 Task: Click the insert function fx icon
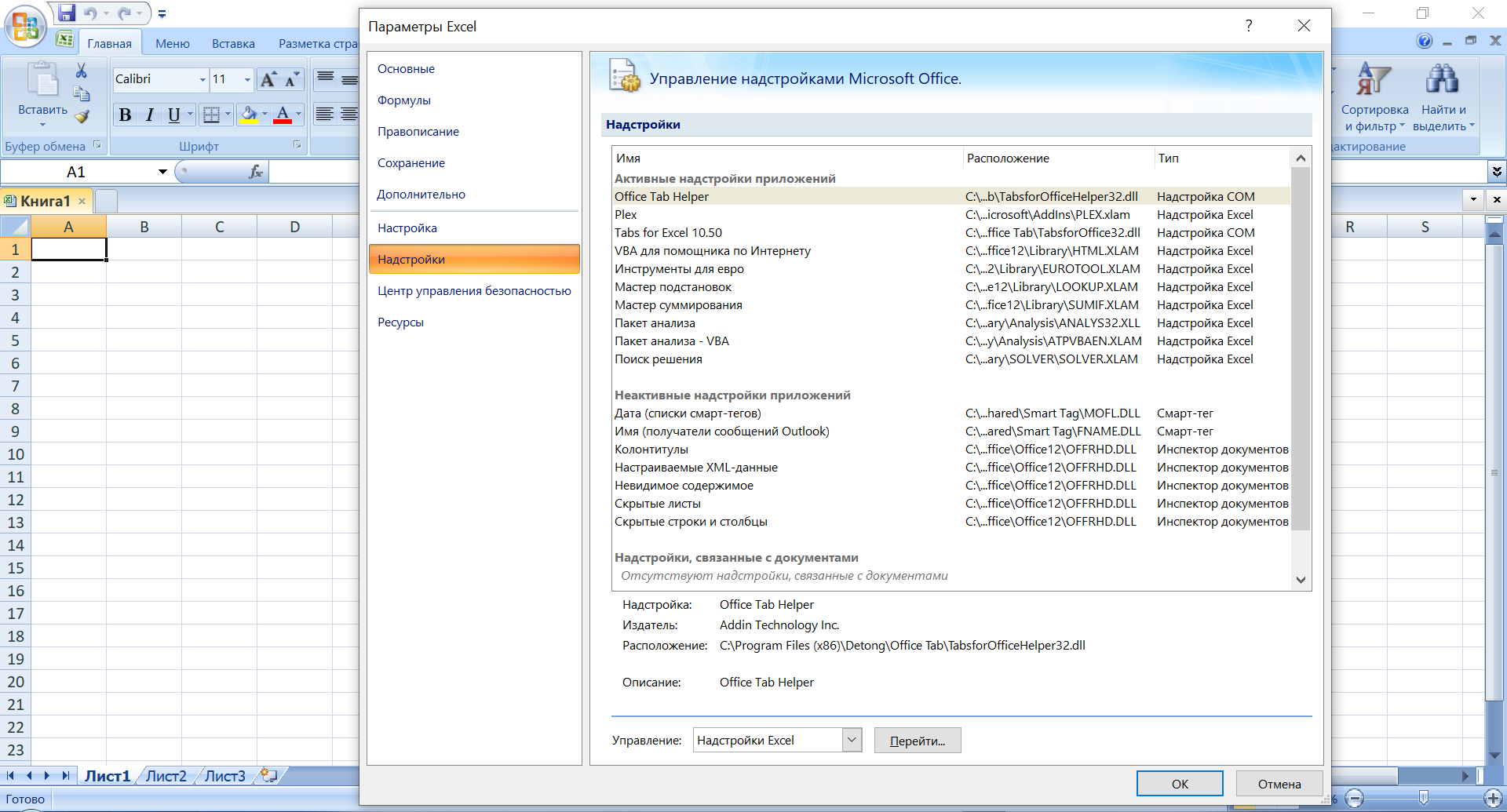255,172
